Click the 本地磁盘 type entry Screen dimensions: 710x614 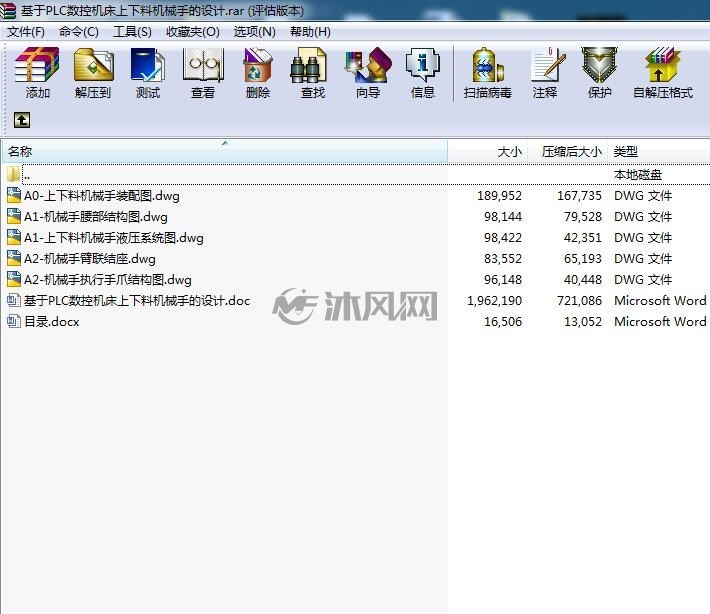point(638,174)
